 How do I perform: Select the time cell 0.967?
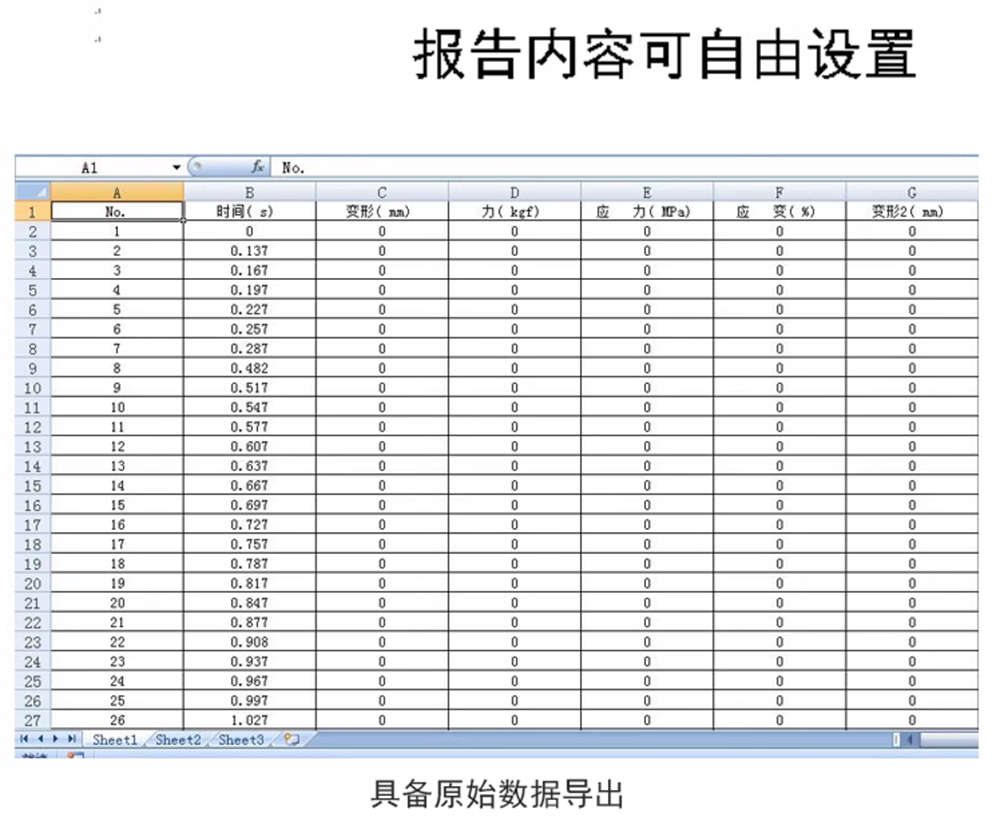(x=249, y=681)
